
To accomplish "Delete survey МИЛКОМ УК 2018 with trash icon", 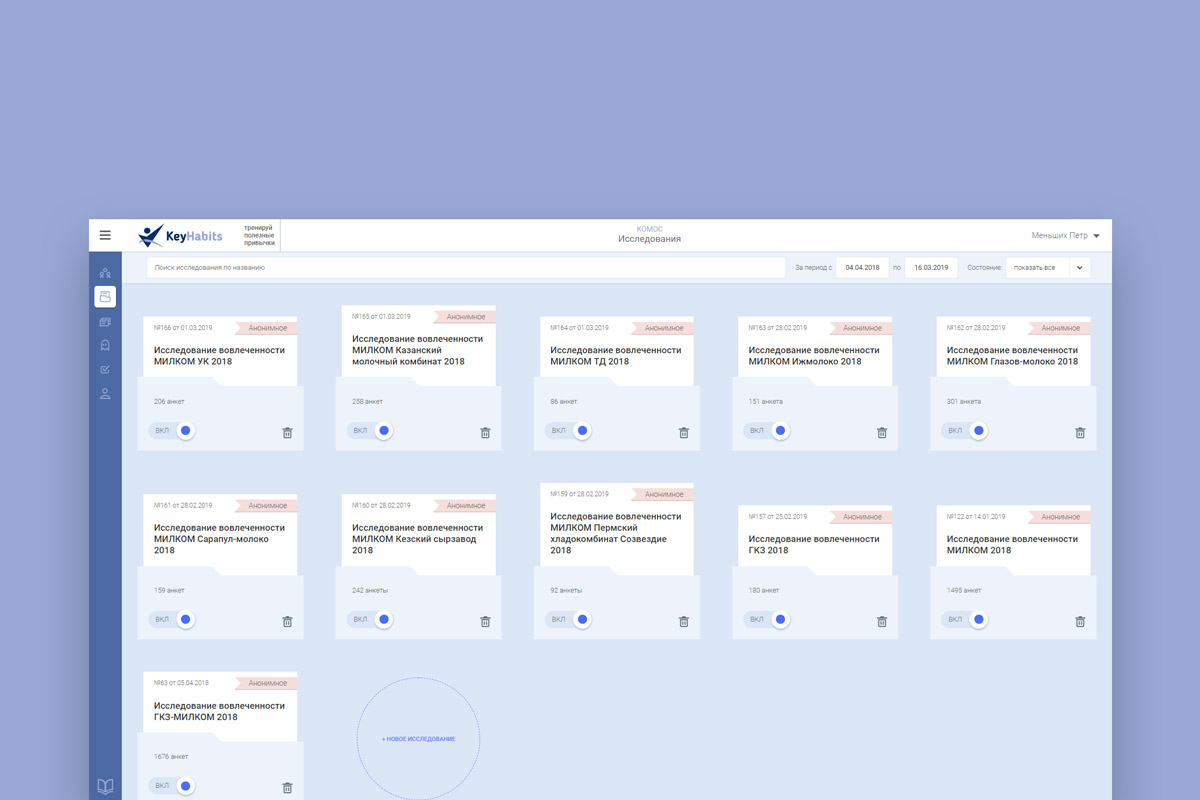I will 287,433.
